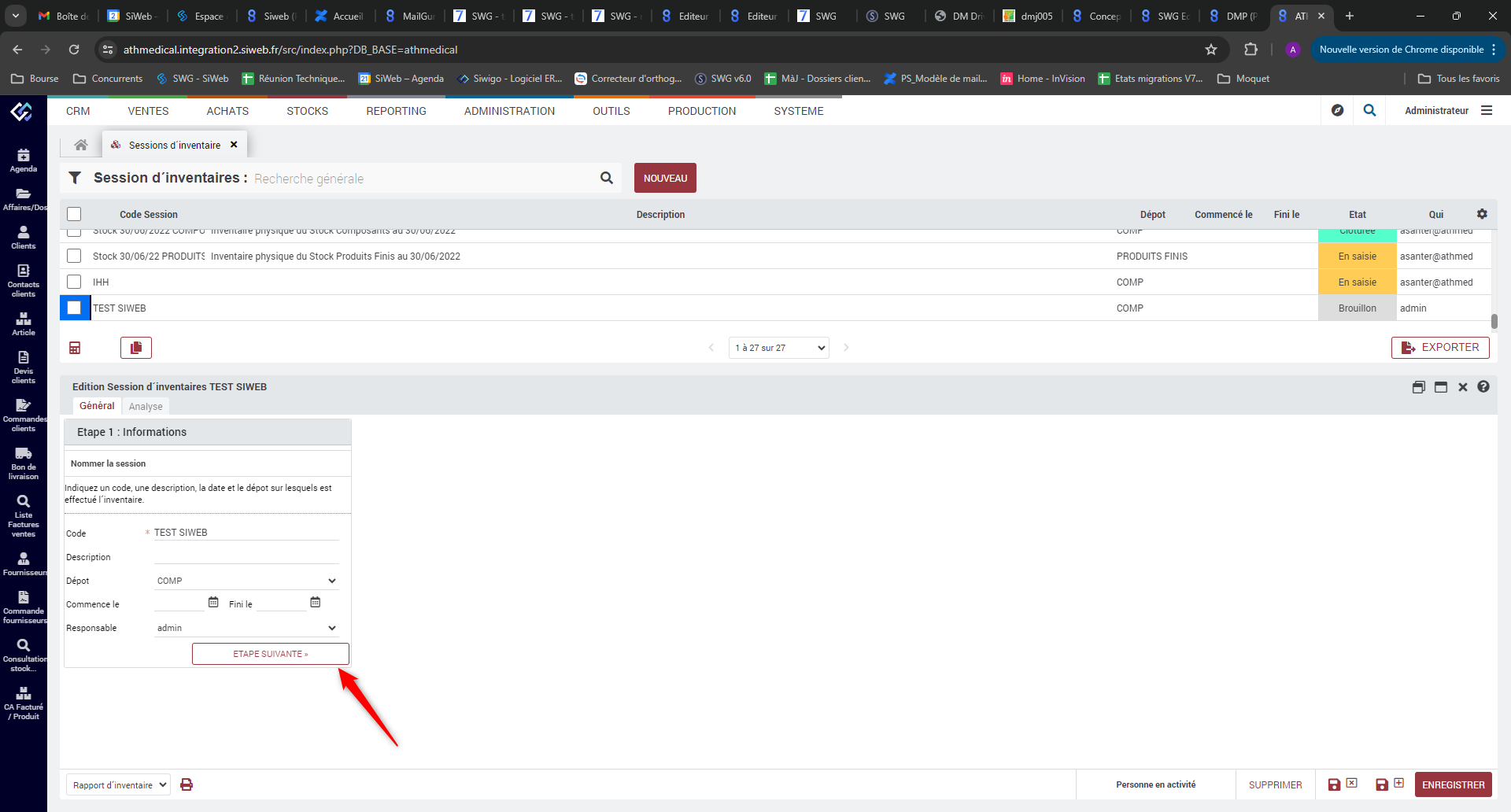
Task: Open the STOCKS menu
Action: click(x=307, y=111)
